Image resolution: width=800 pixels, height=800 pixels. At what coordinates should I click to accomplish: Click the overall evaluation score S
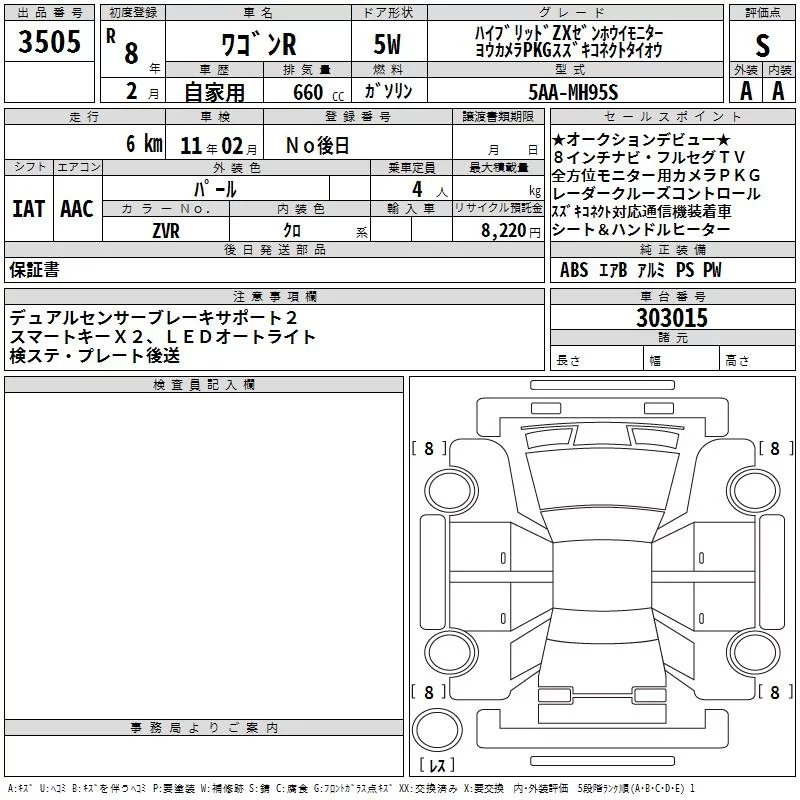pyautogui.click(x=762, y=46)
